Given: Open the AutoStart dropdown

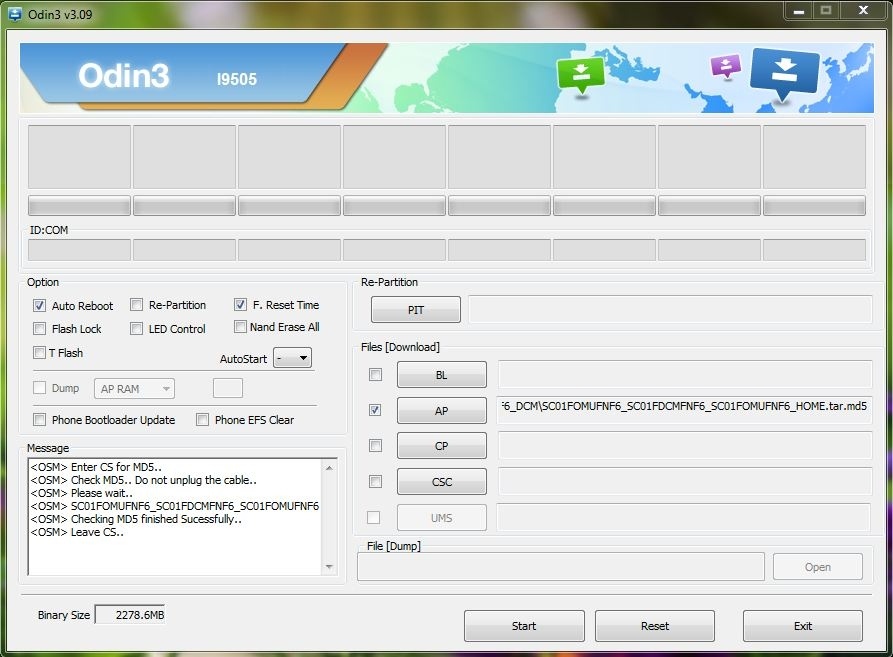Looking at the screenshot, I should click(292, 358).
